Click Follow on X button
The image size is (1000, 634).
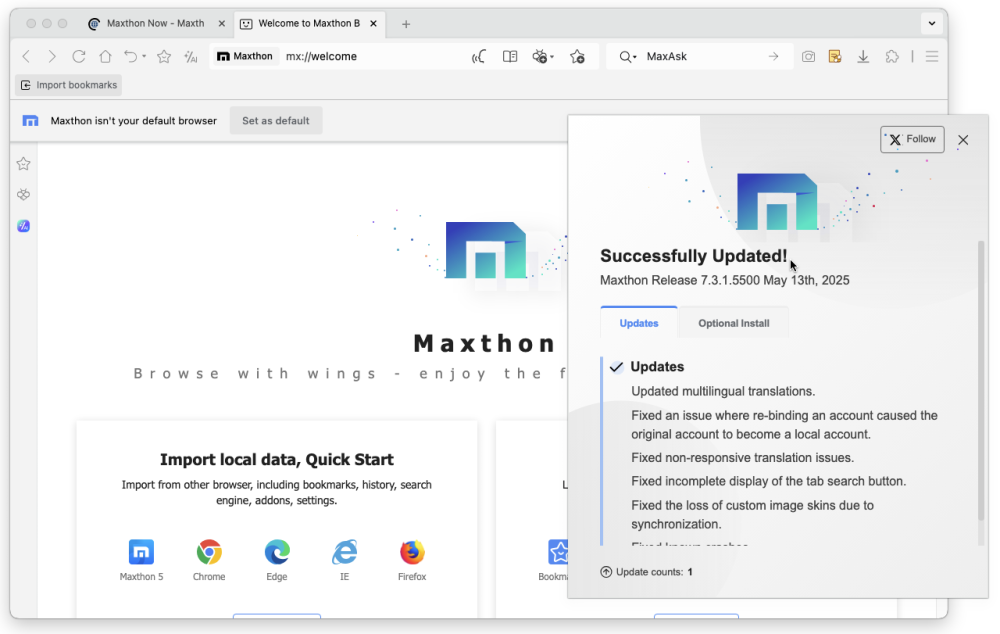[x=912, y=140]
